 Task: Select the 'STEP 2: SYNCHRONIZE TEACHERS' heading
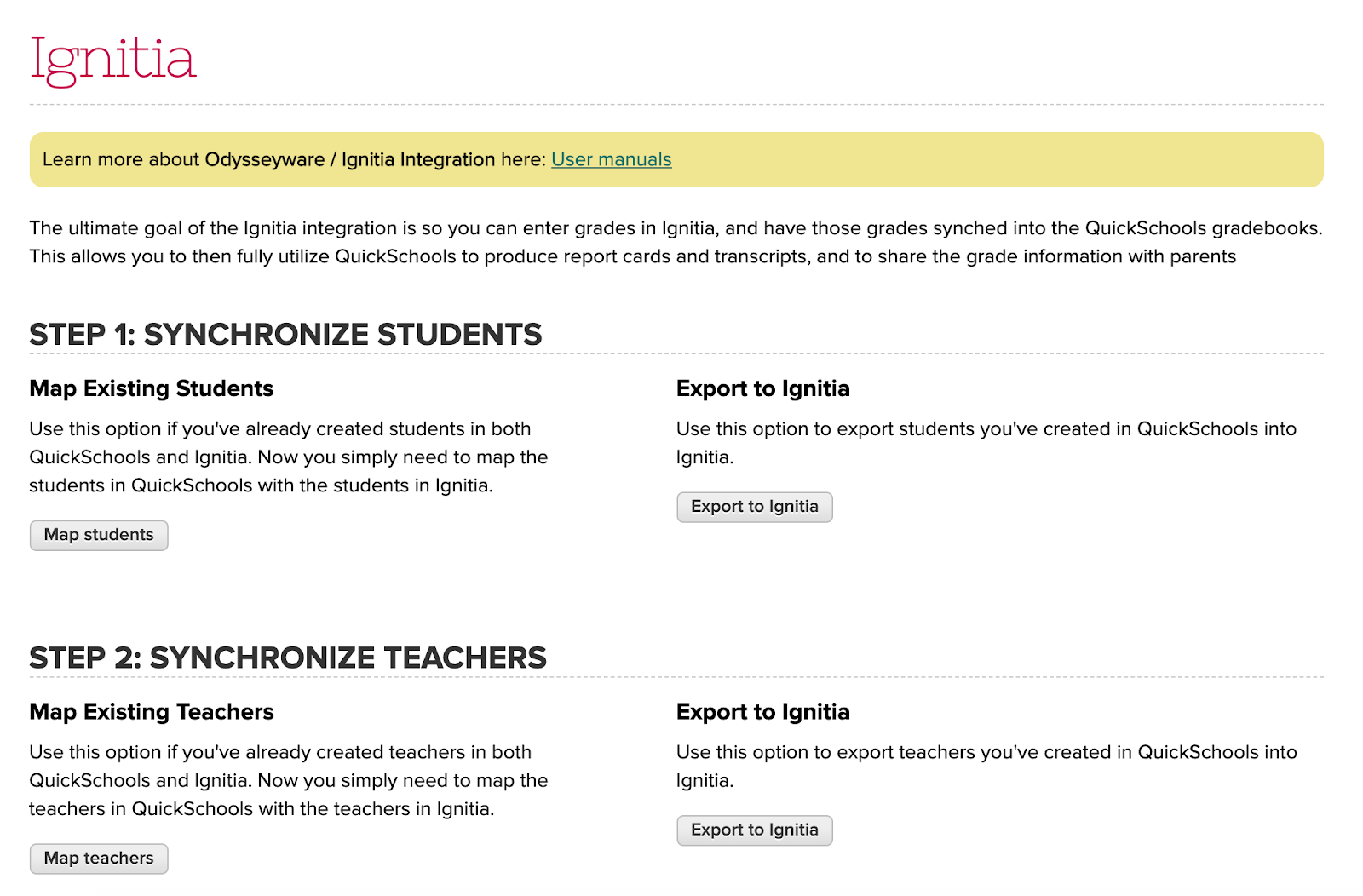[288, 658]
